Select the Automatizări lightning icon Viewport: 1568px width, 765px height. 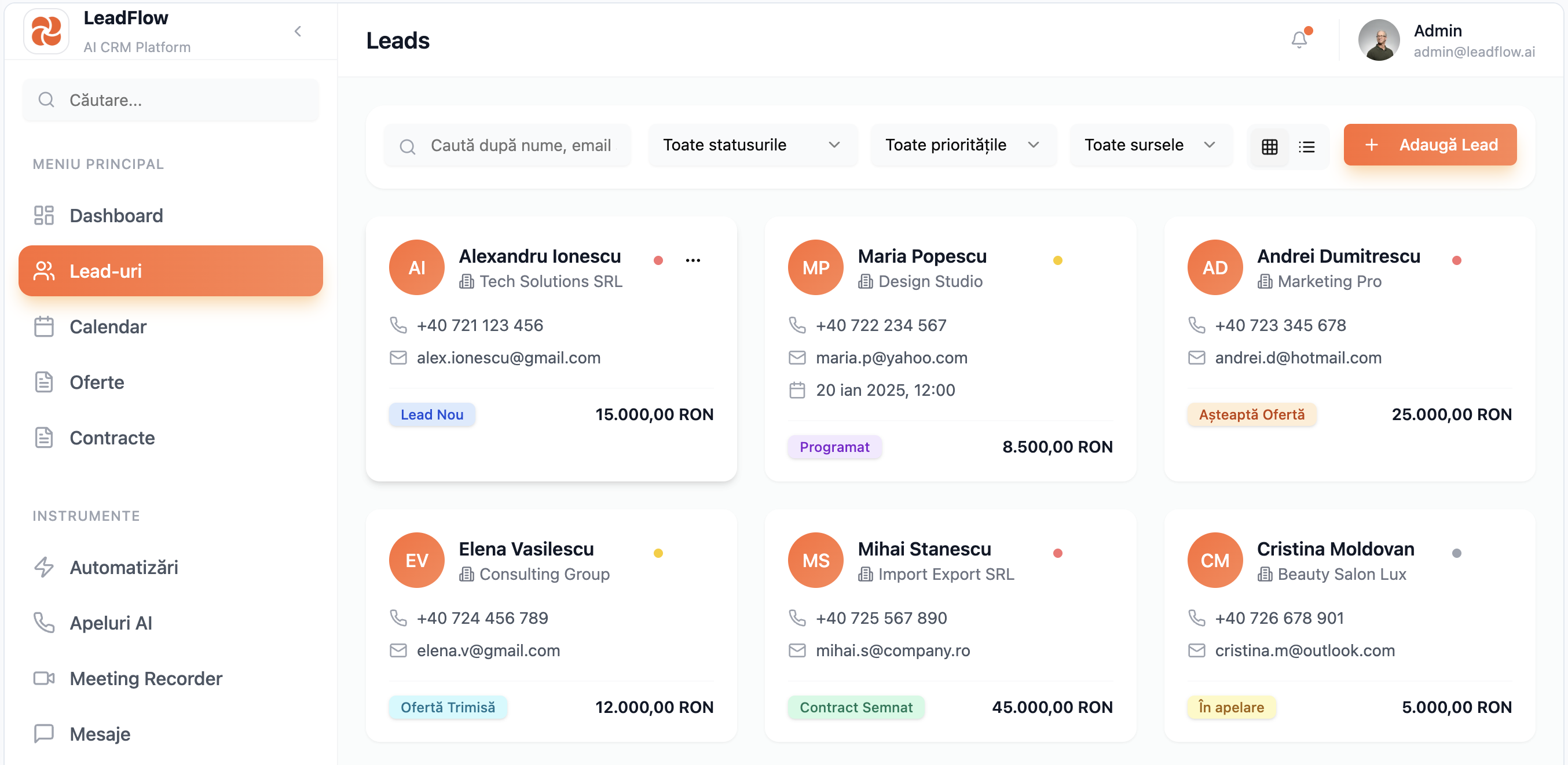click(x=43, y=567)
